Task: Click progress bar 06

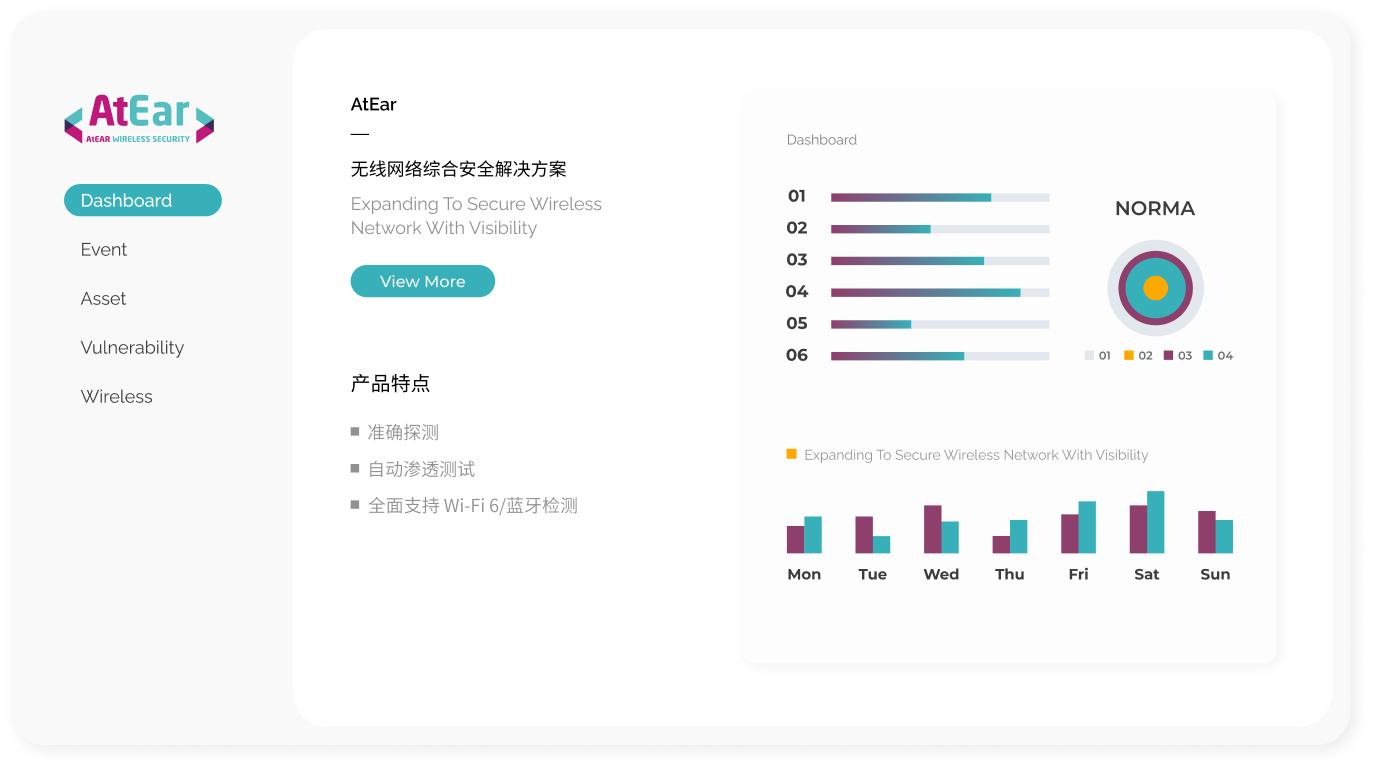Action: (940, 356)
